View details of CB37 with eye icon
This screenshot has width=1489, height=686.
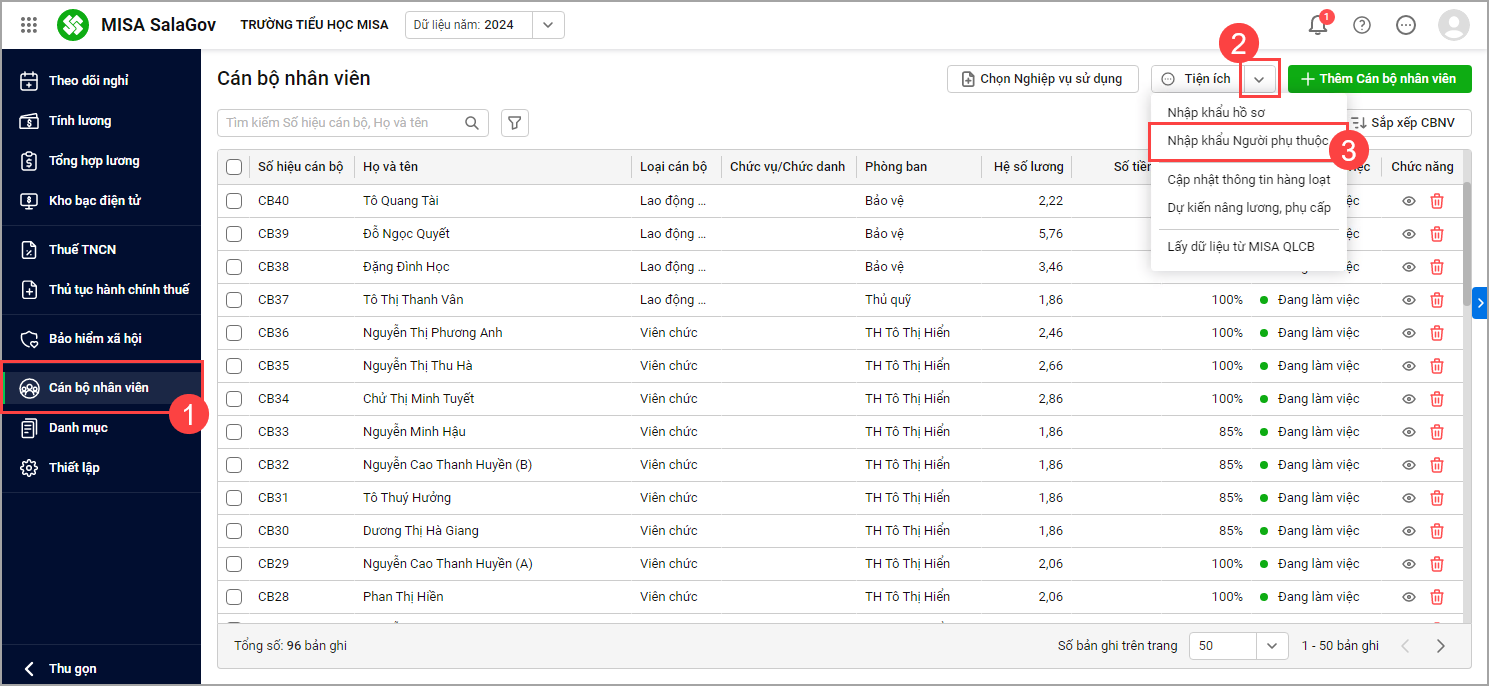click(1409, 300)
